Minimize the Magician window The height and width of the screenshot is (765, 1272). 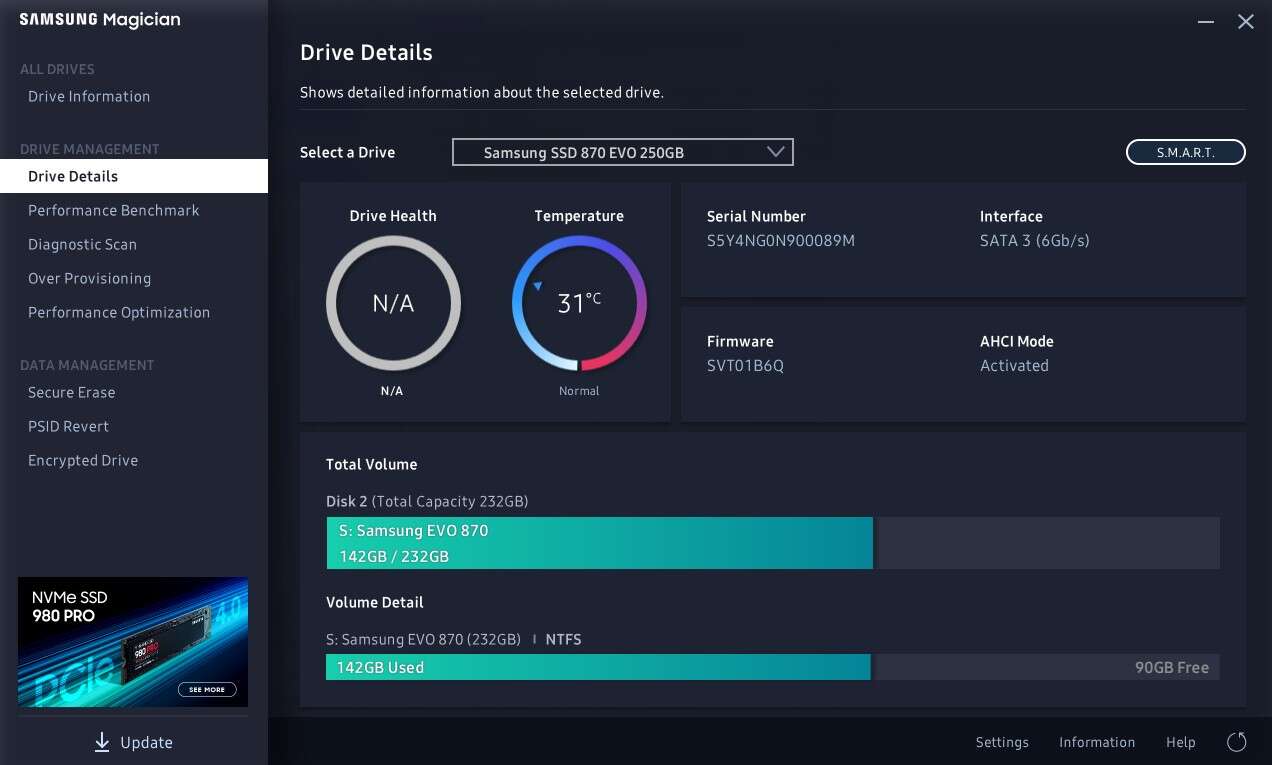click(x=1205, y=22)
